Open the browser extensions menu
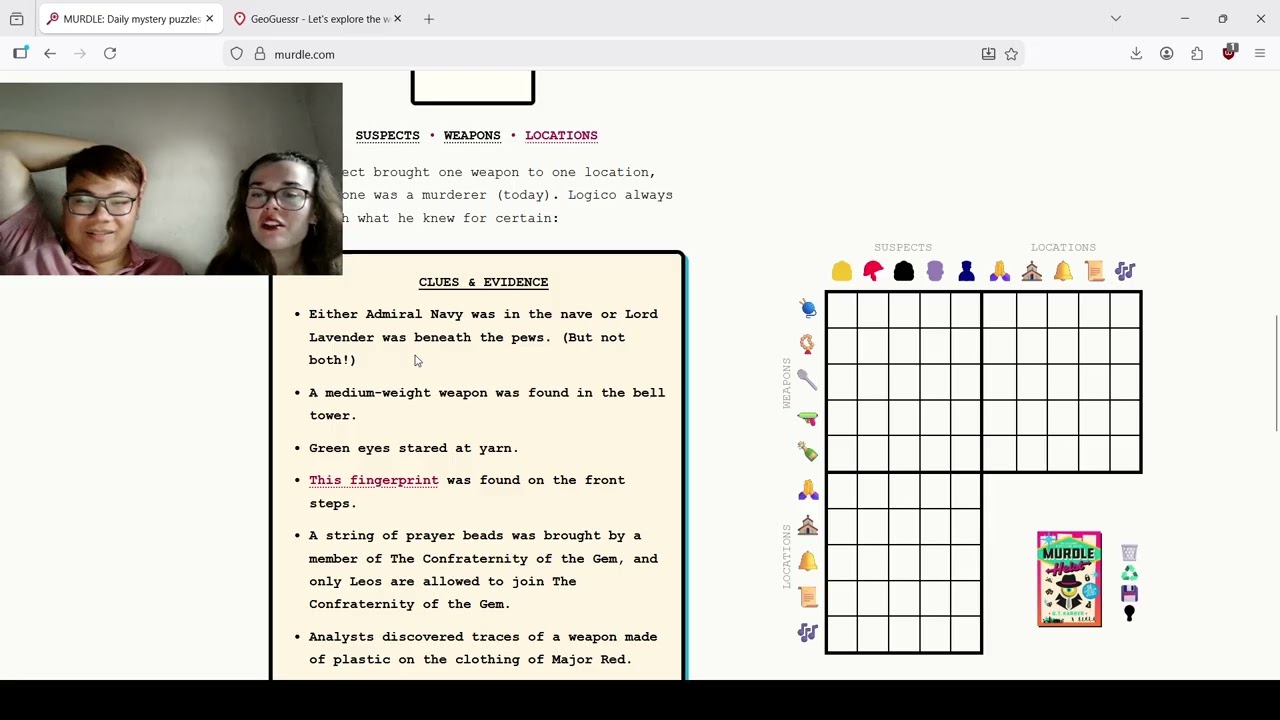1280x720 pixels. click(x=1197, y=54)
